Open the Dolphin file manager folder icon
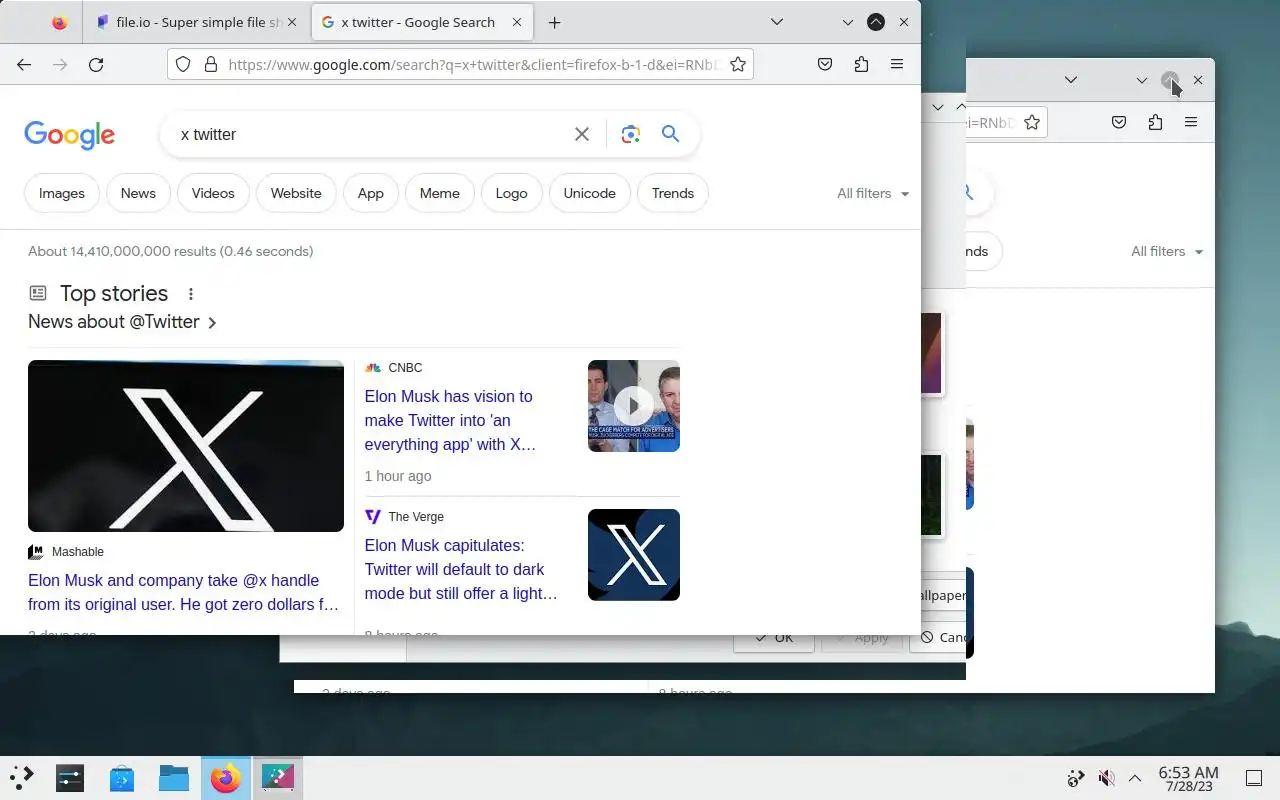This screenshot has width=1280, height=800. [174, 777]
